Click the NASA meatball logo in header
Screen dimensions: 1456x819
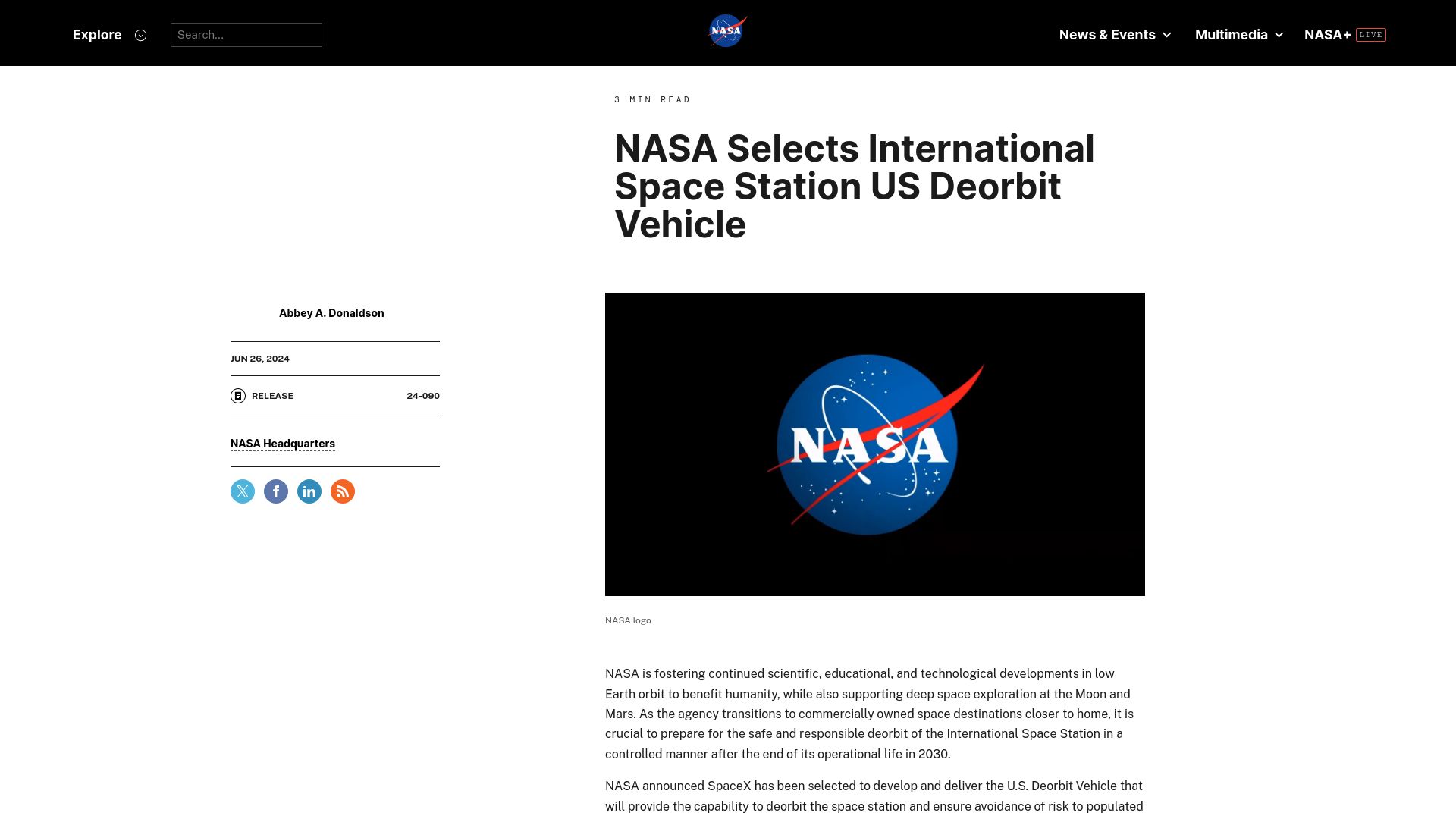tap(727, 31)
